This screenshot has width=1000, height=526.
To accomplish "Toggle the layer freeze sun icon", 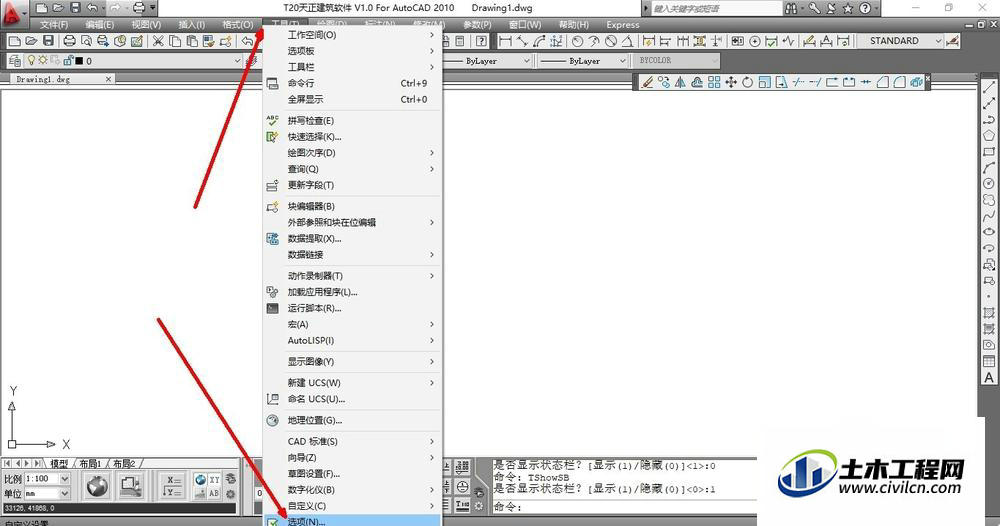I will click(x=43, y=61).
